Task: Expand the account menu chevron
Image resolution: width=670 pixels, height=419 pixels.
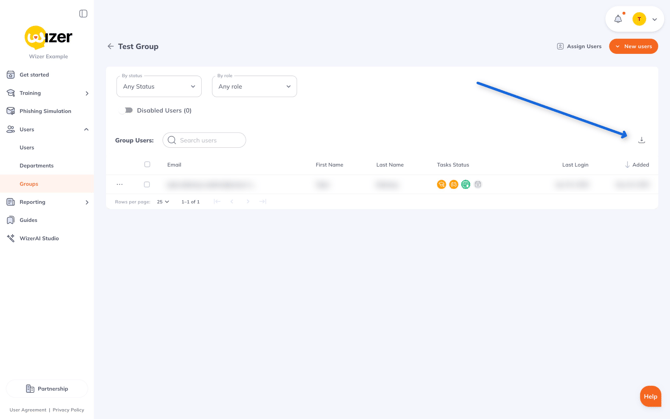Action: click(654, 19)
